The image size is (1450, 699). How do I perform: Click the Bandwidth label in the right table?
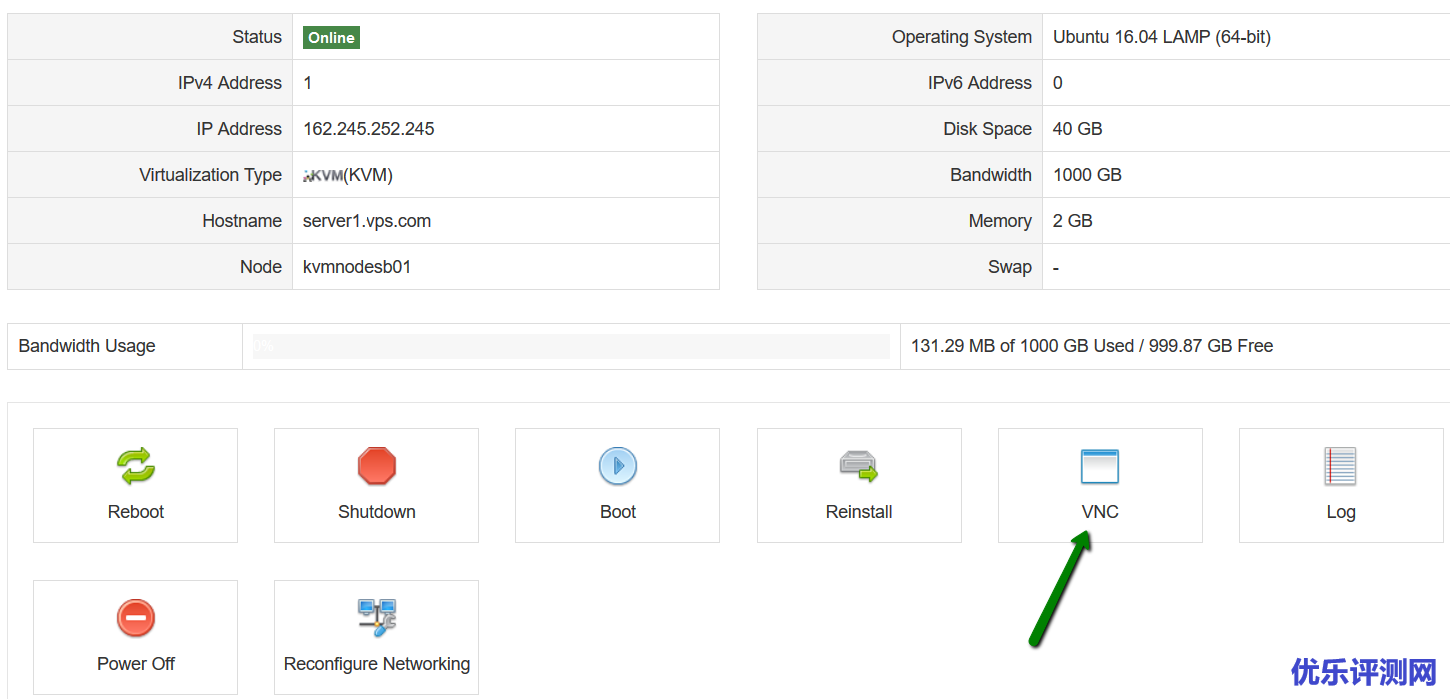coord(991,175)
